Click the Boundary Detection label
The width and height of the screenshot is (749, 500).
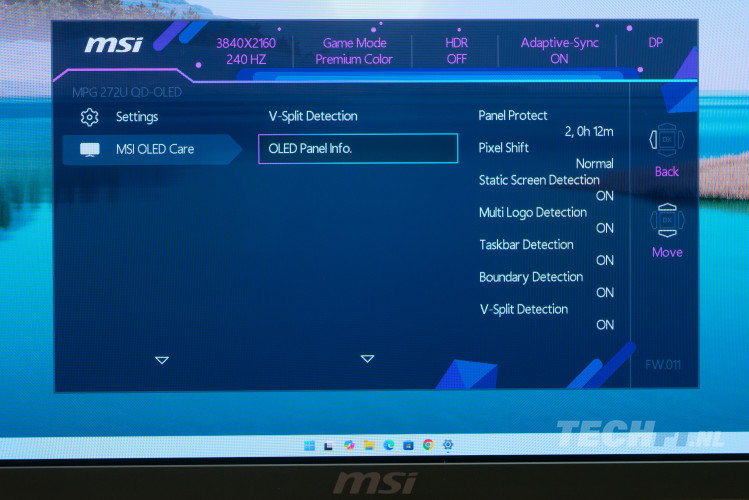[x=531, y=277]
